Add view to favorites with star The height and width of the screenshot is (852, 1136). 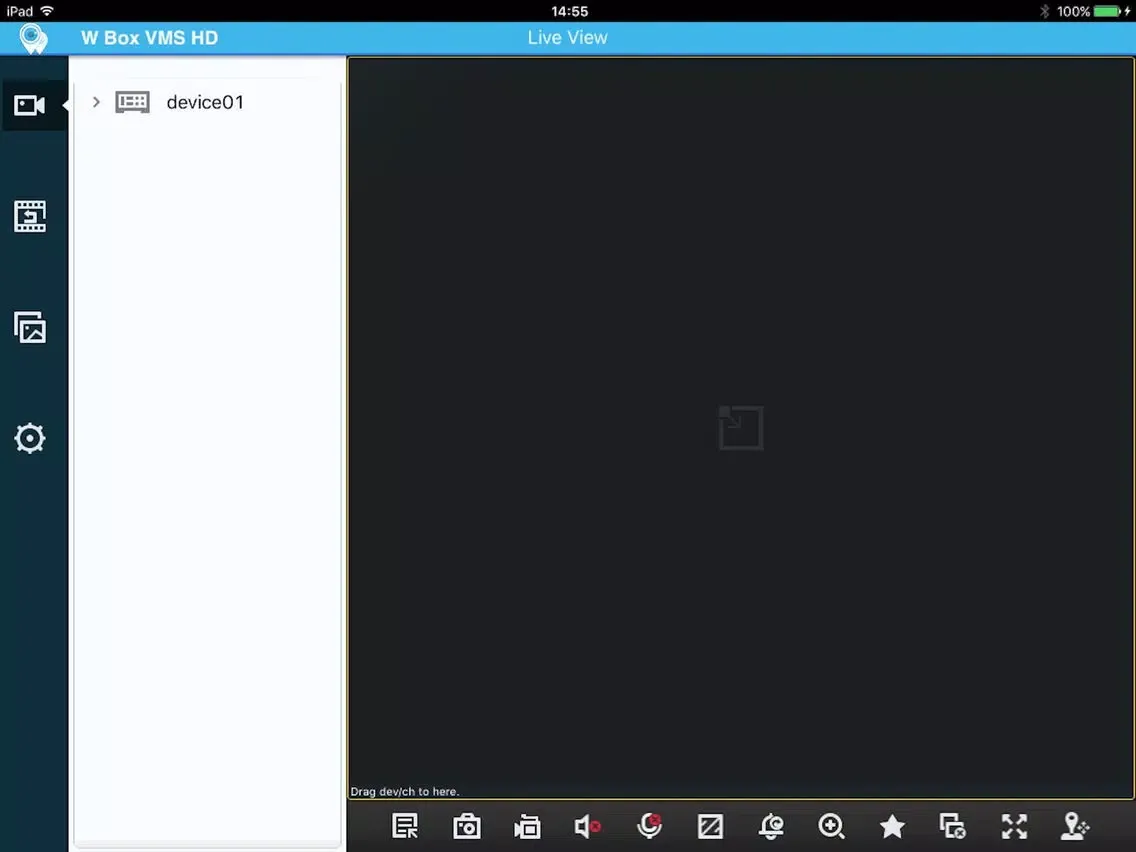click(x=892, y=826)
